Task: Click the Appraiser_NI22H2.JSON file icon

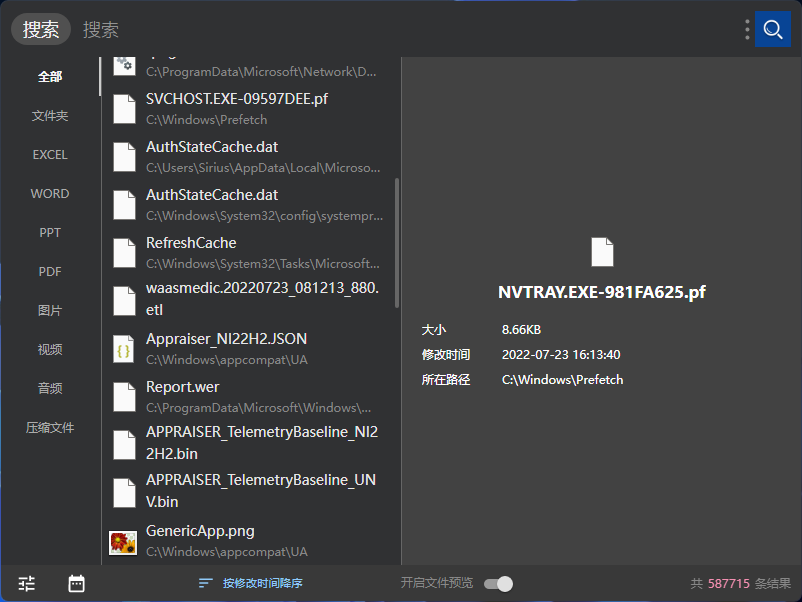Action: 124,349
